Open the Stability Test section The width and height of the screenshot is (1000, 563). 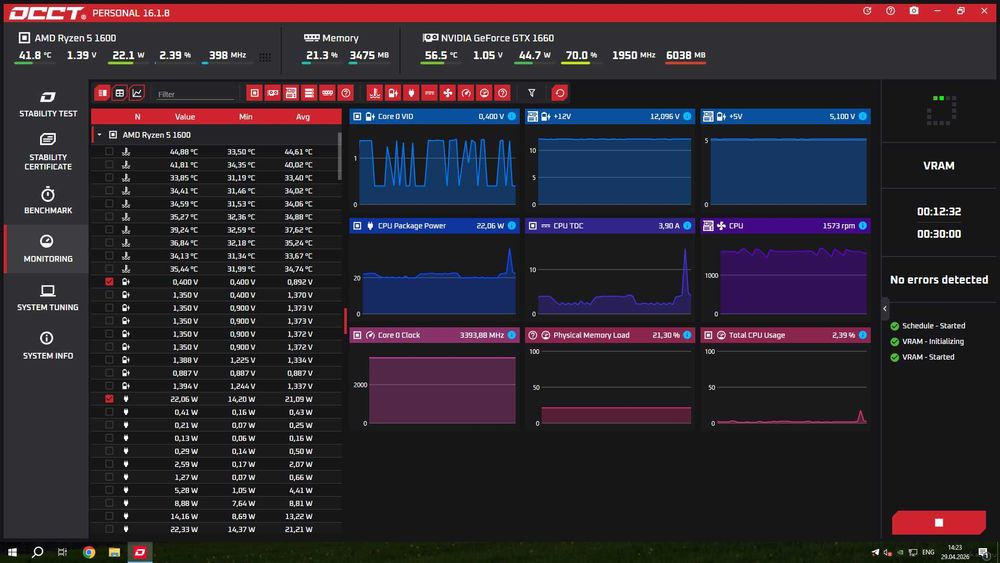48,104
